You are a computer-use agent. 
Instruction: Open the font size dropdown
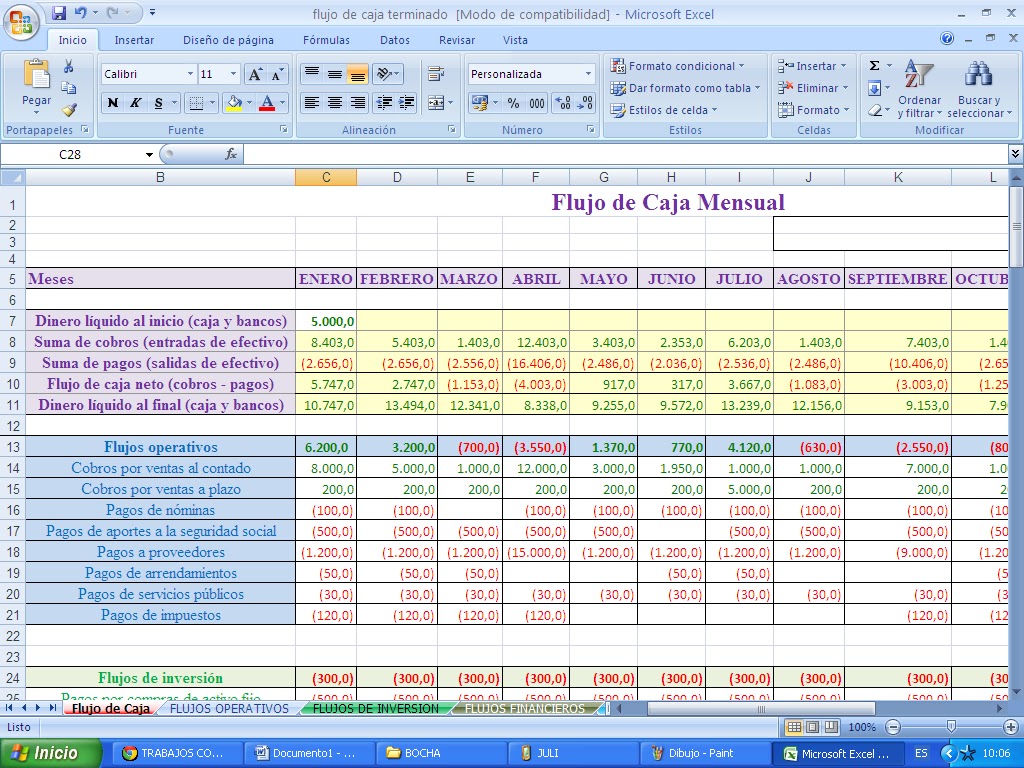(x=233, y=74)
